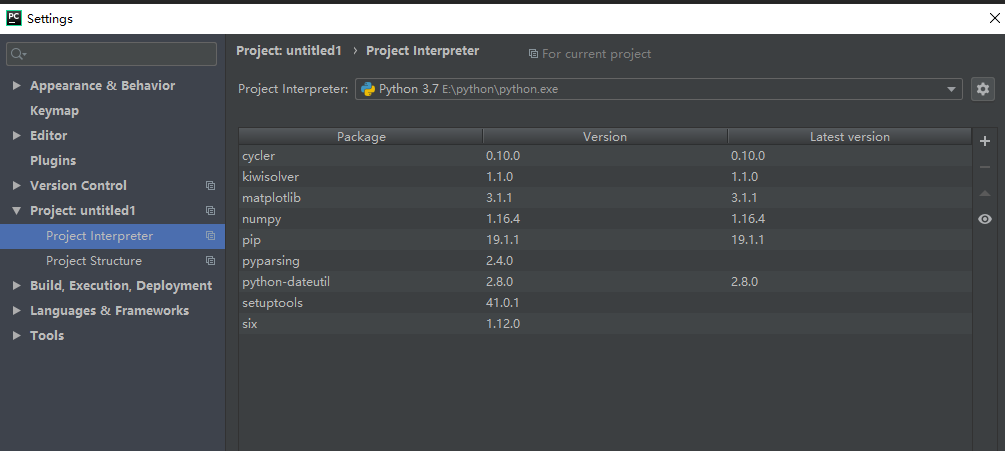This screenshot has width=1005, height=451.
Task: Click the Version column header
Action: [x=605, y=136]
